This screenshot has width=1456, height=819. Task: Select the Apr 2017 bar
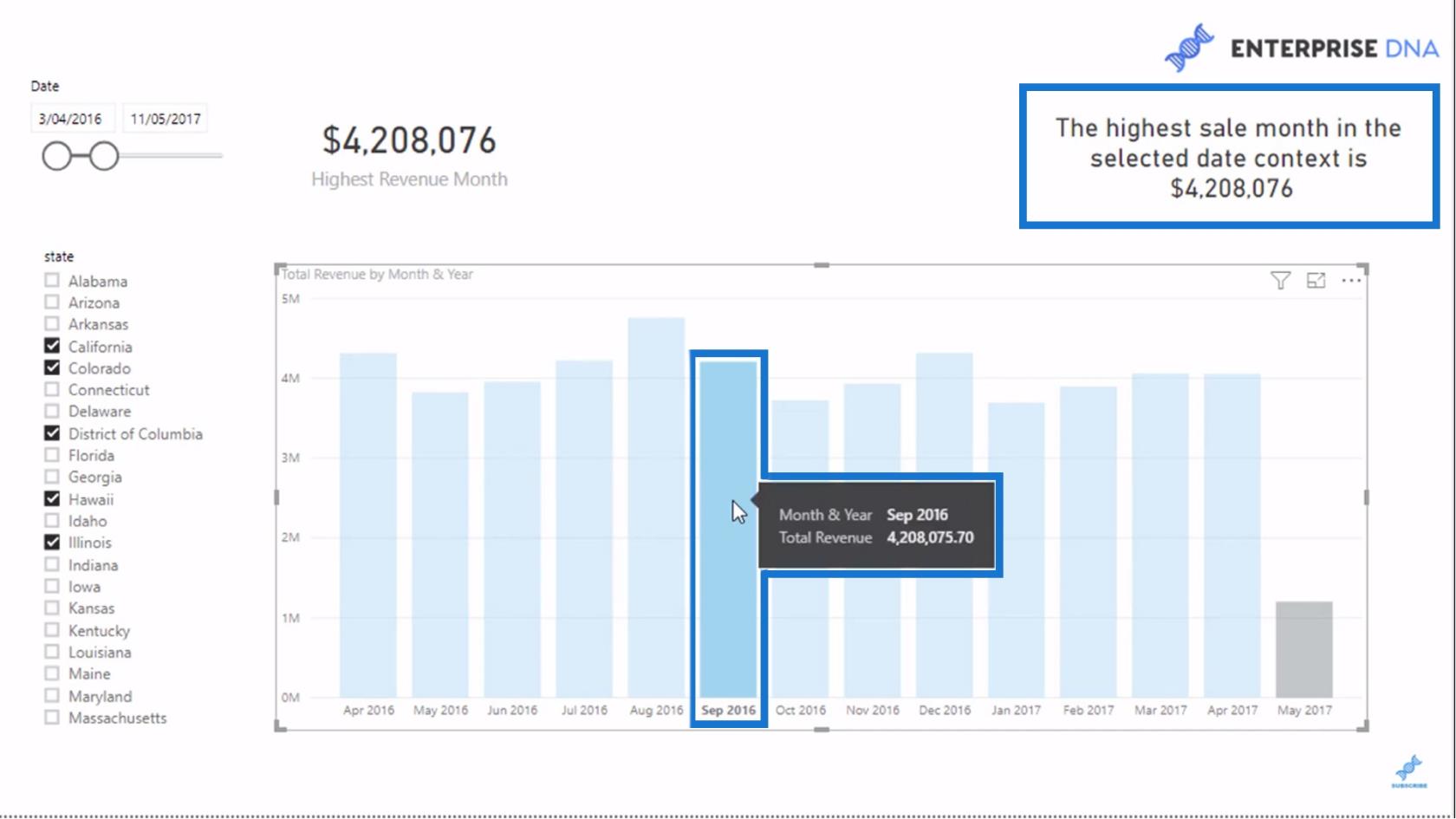[1232, 536]
